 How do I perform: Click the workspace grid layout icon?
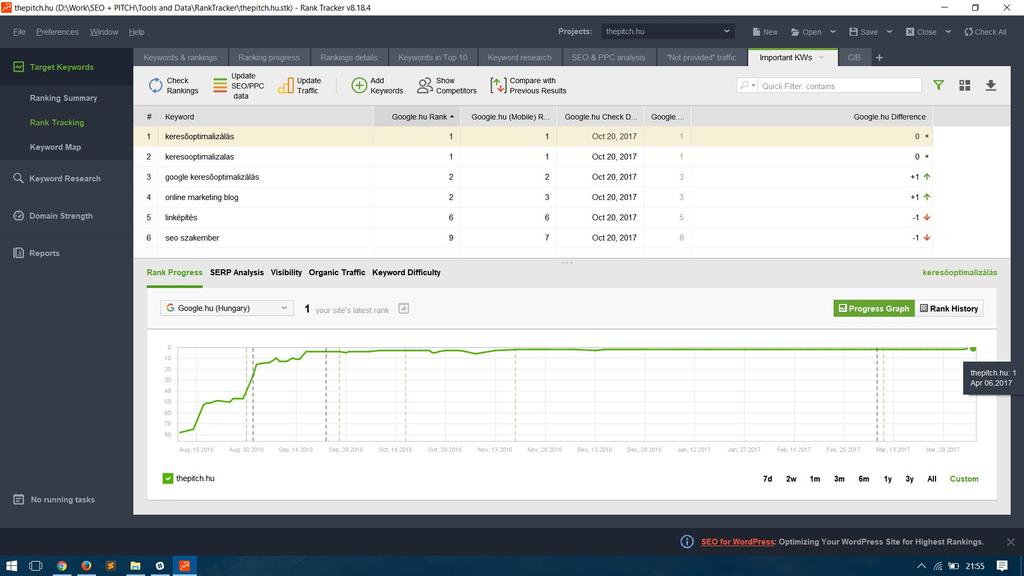[x=965, y=86]
